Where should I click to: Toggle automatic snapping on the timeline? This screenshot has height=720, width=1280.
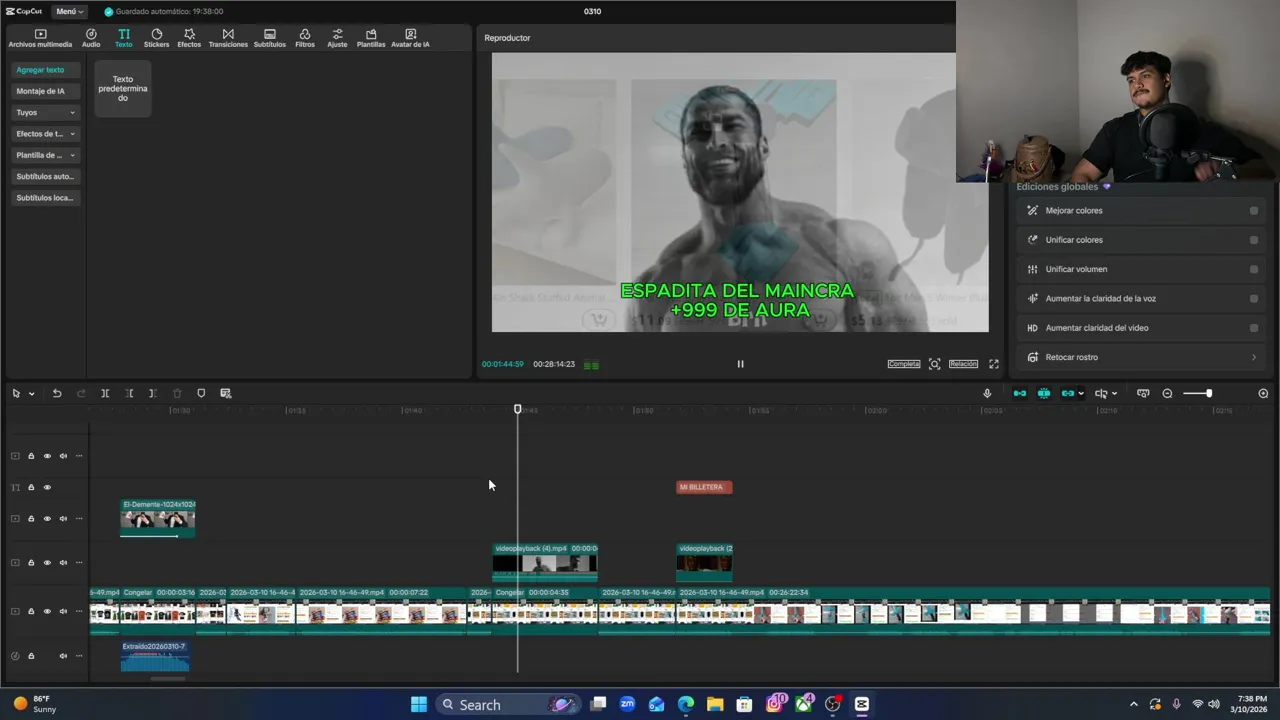pyautogui.click(x=1044, y=394)
